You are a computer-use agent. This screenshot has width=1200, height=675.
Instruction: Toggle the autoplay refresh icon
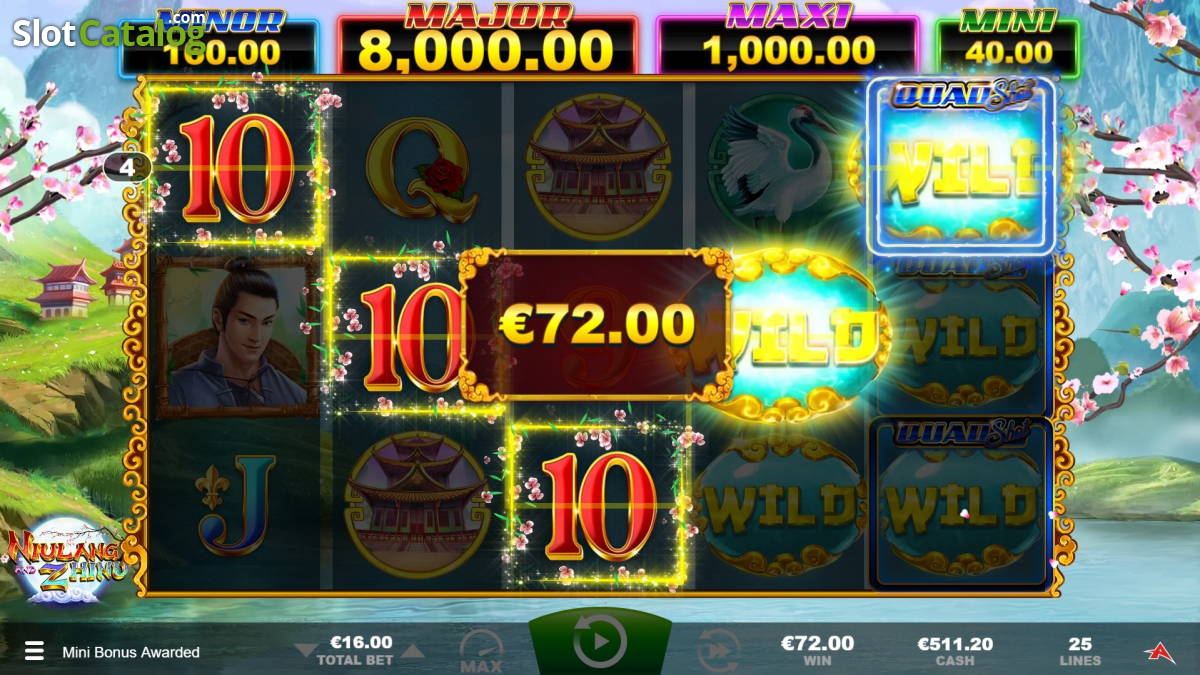click(x=718, y=650)
